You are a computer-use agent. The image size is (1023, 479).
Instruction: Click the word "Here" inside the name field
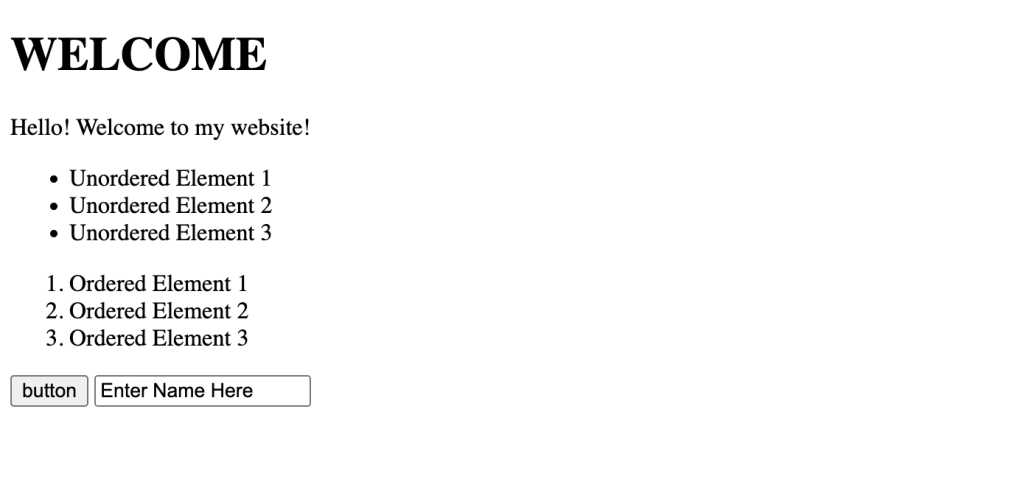(x=233, y=391)
